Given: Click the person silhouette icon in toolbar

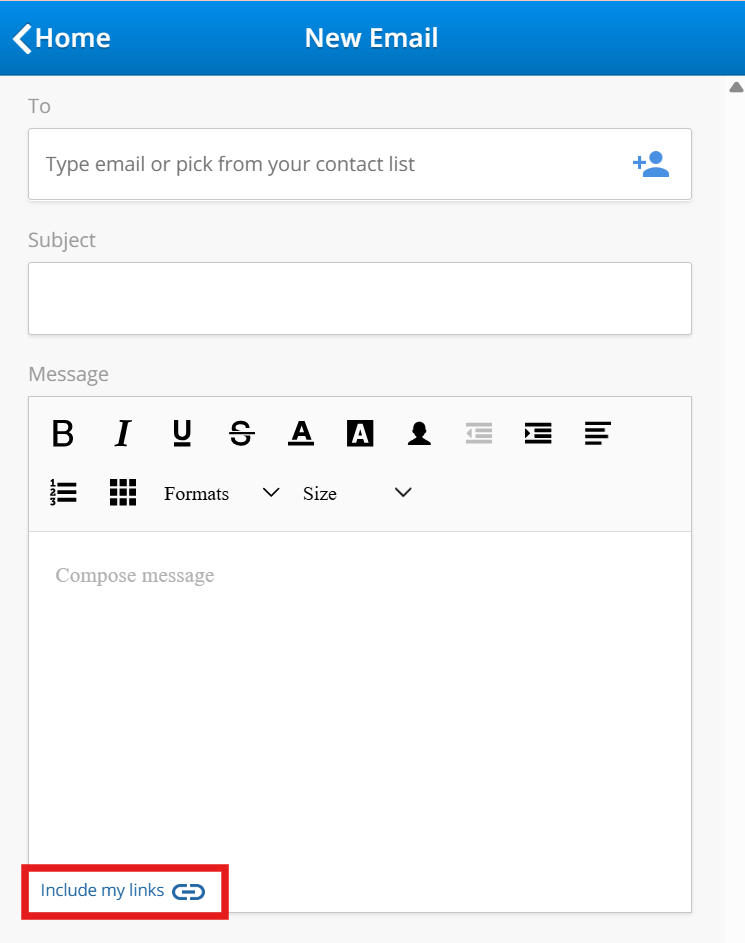Looking at the screenshot, I should pyautogui.click(x=419, y=433).
